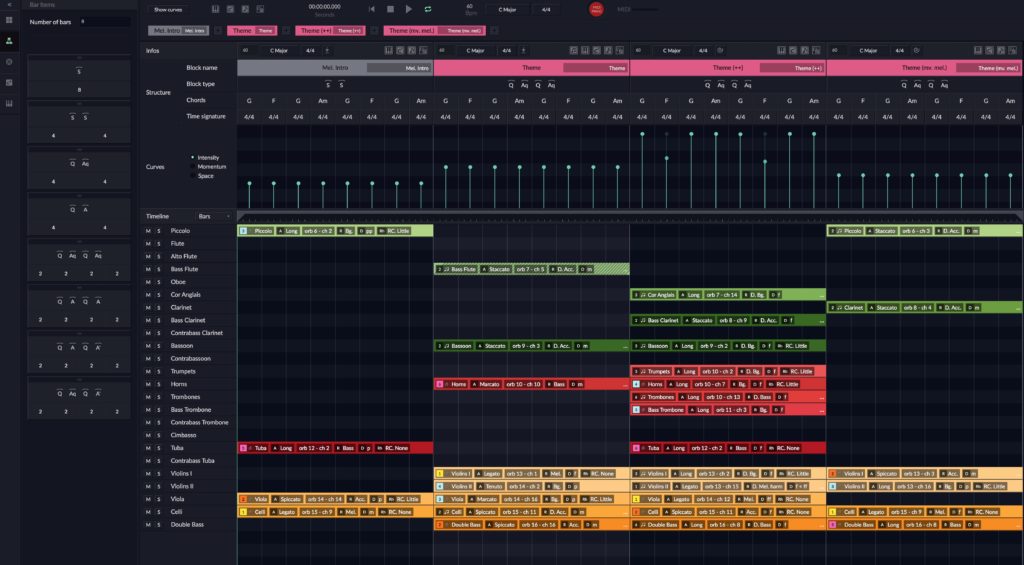Toggle the green loop icon
The width and height of the screenshot is (1024, 565).
click(428, 9)
